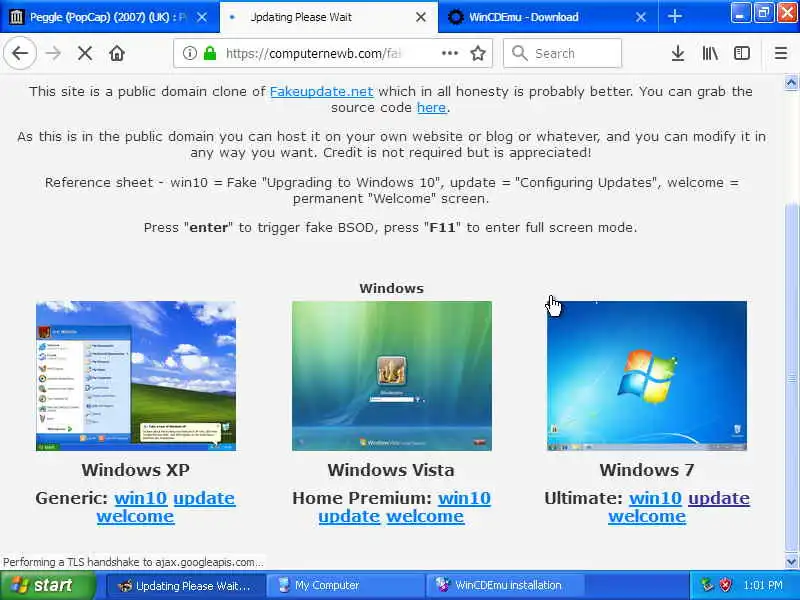Click the Windows Vista login thumbnail

click(x=392, y=376)
